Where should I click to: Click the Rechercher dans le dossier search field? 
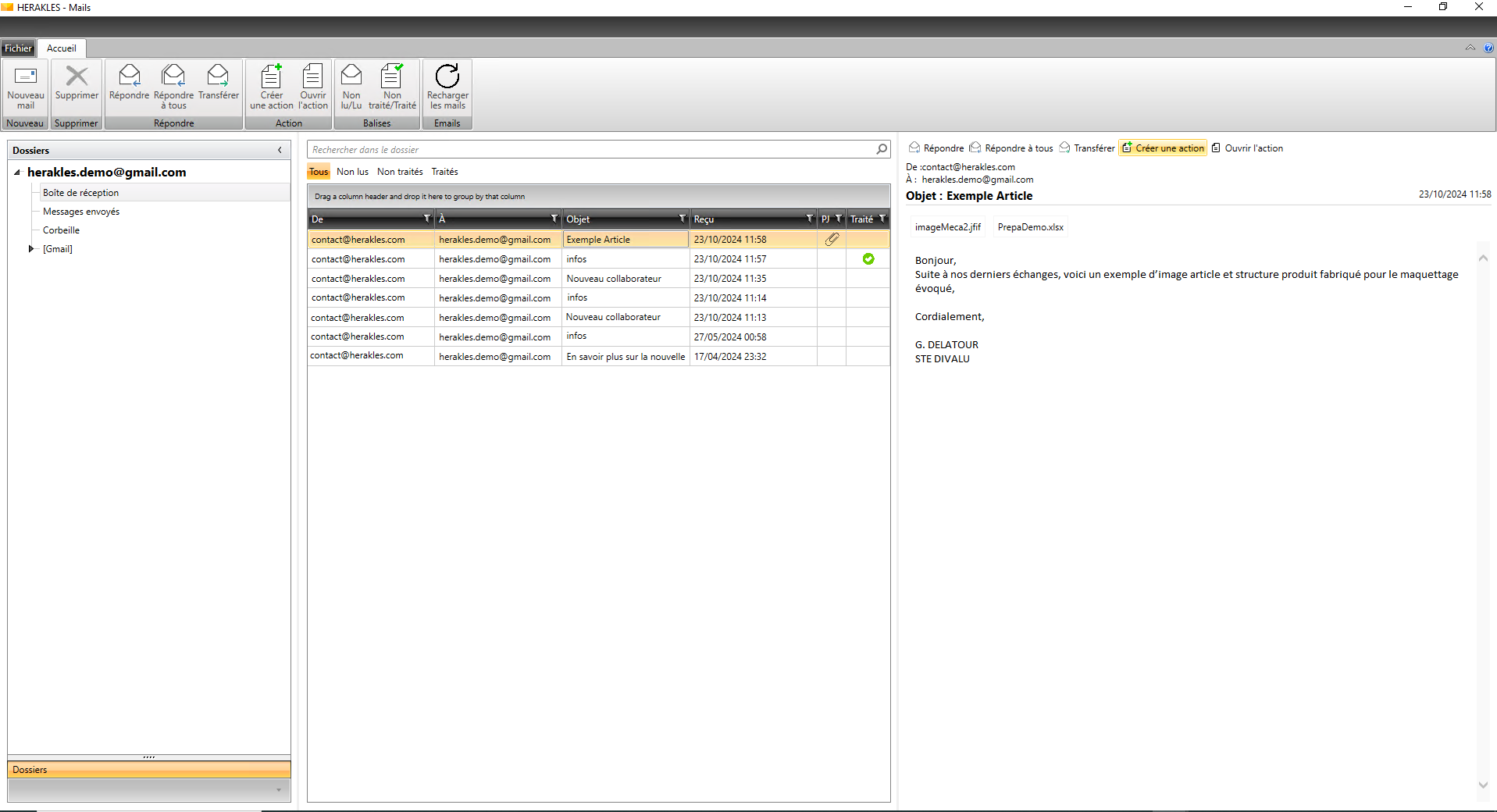point(592,150)
